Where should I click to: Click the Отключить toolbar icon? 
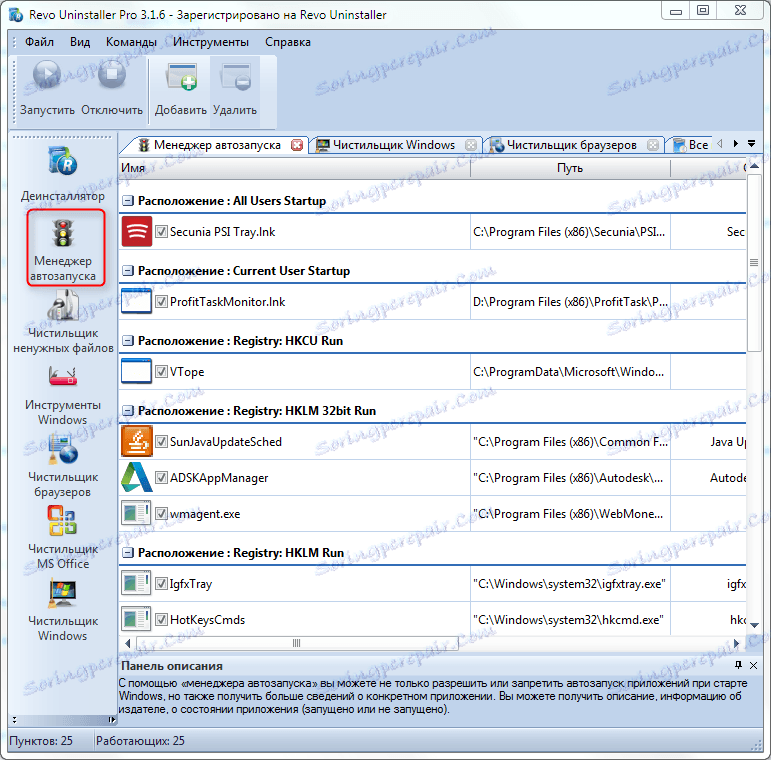tap(112, 75)
